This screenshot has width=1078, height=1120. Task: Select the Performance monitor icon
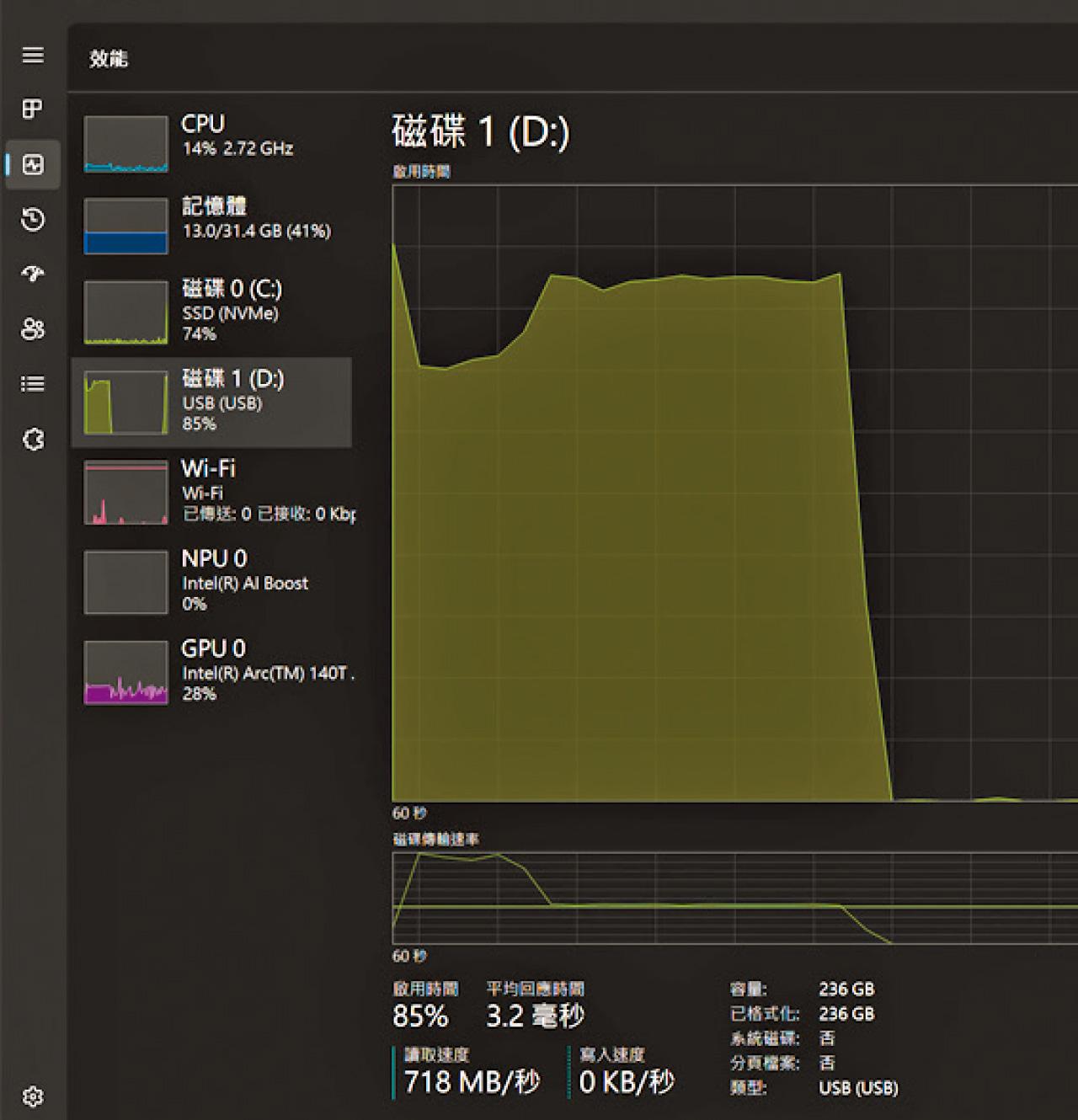click(x=34, y=165)
